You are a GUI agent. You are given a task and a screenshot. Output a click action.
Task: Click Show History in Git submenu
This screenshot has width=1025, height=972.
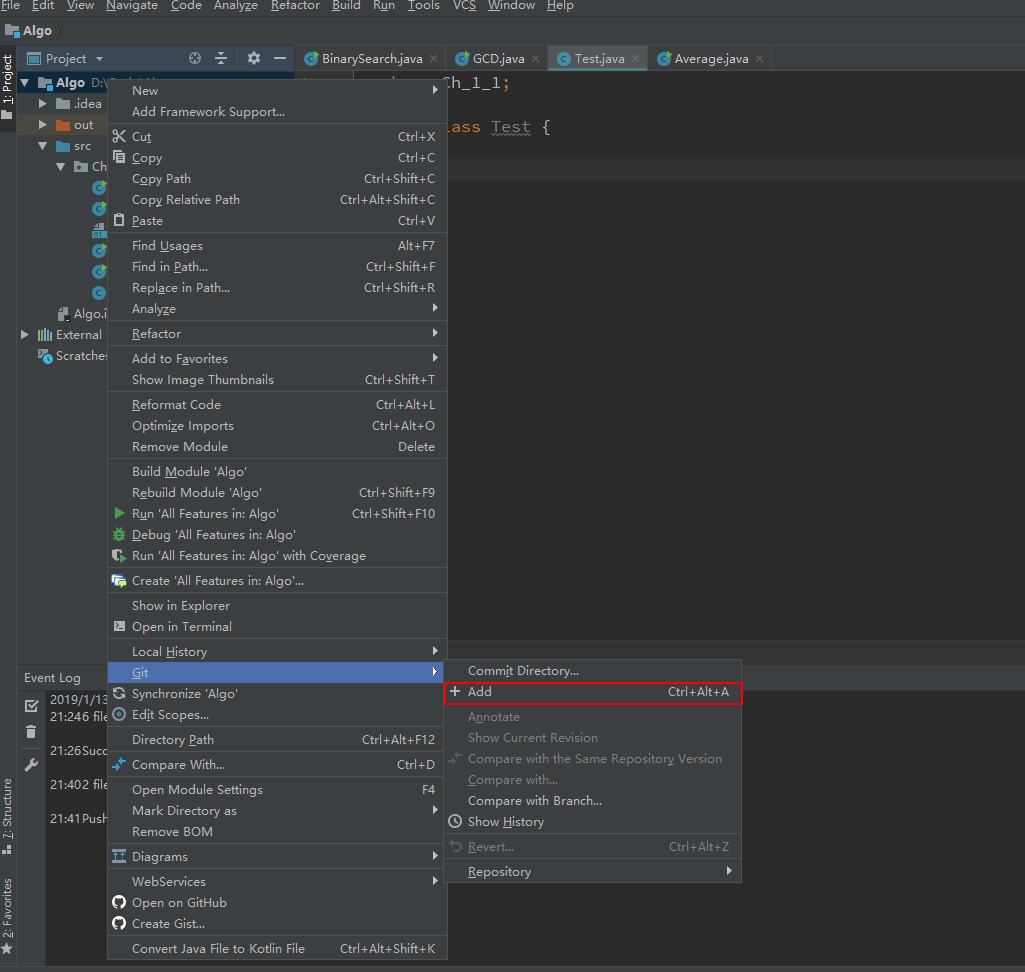pos(506,822)
